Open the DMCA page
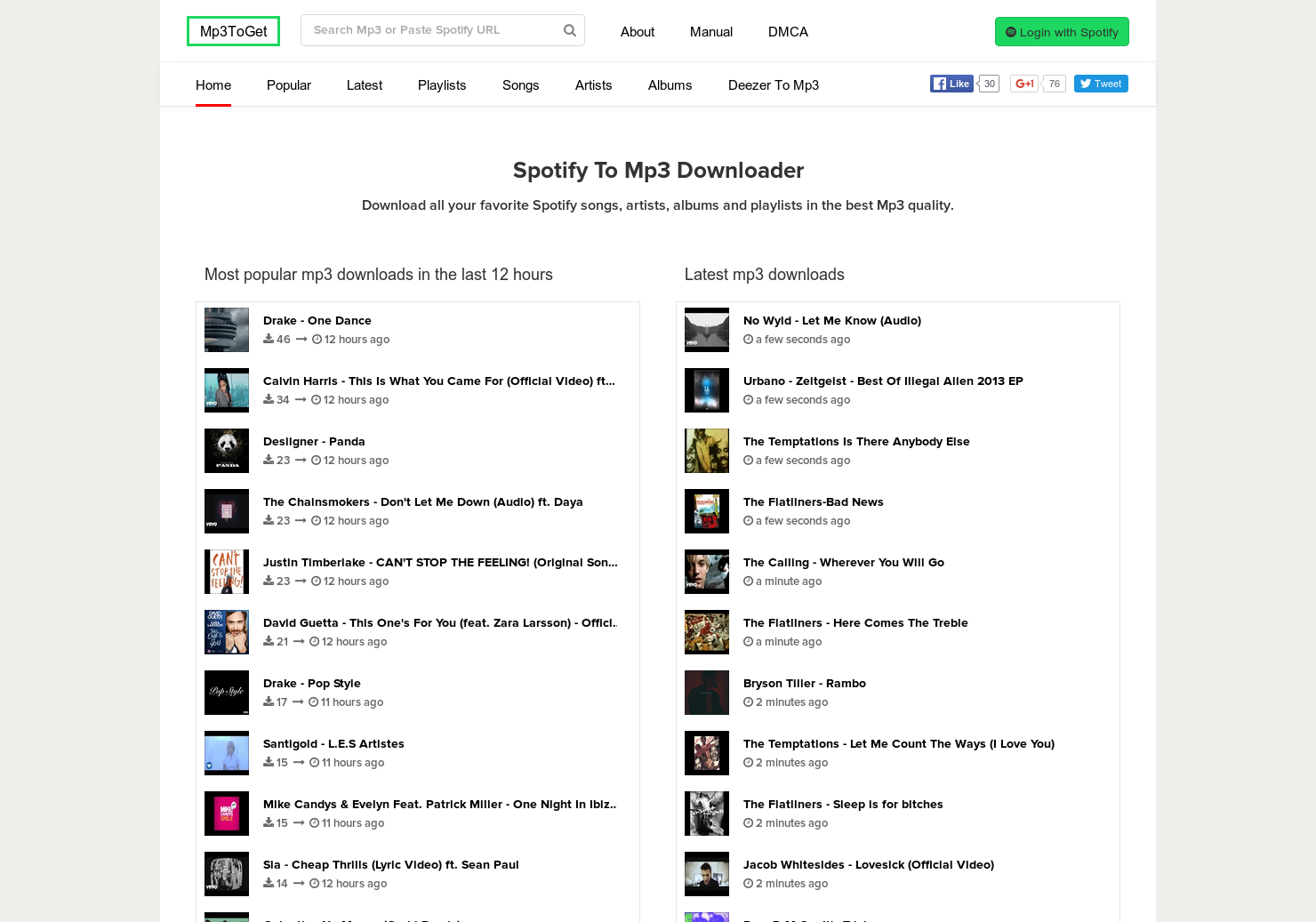This screenshot has height=922, width=1316. click(787, 31)
